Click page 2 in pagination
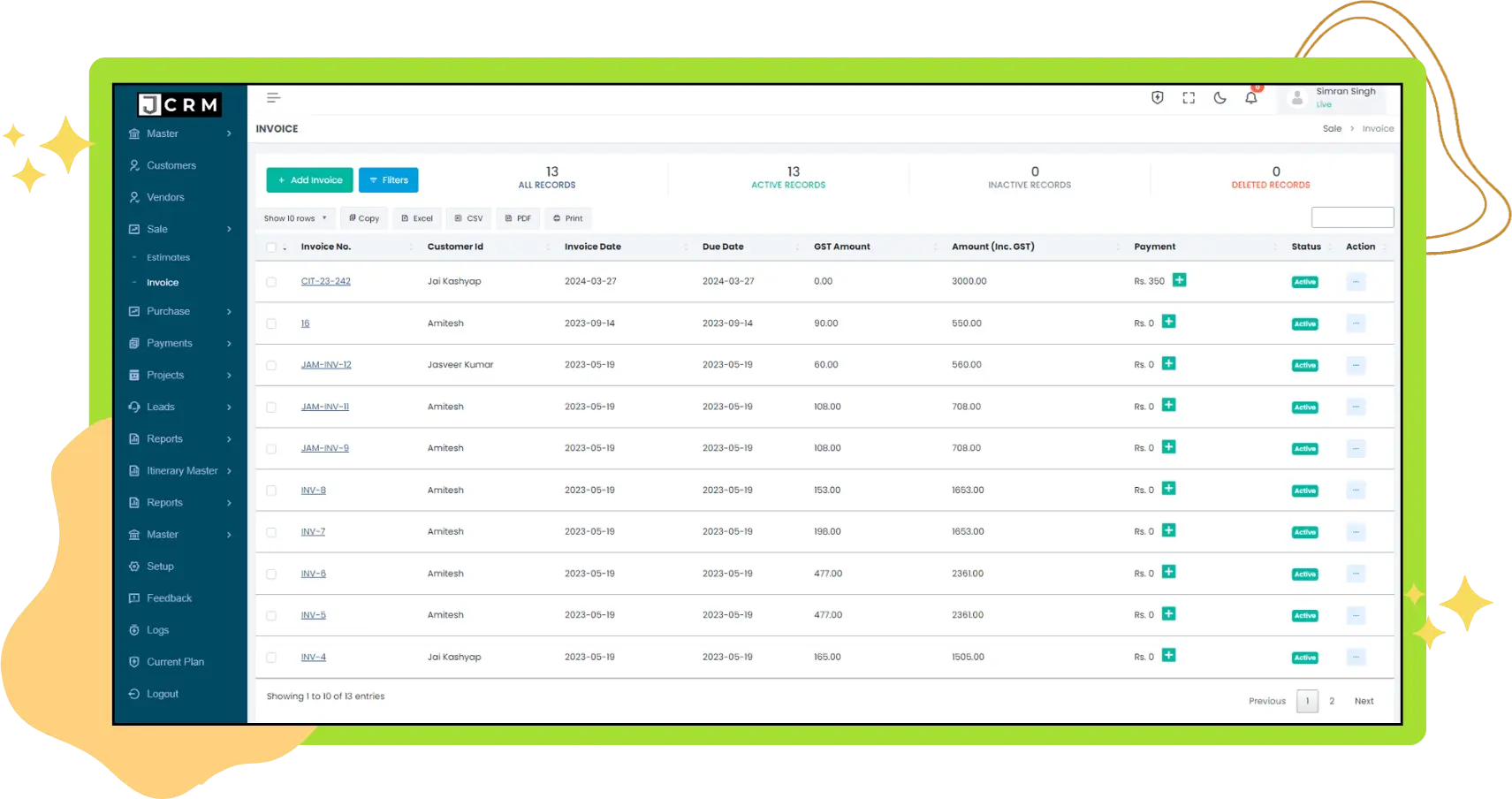 coord(1332,700)
